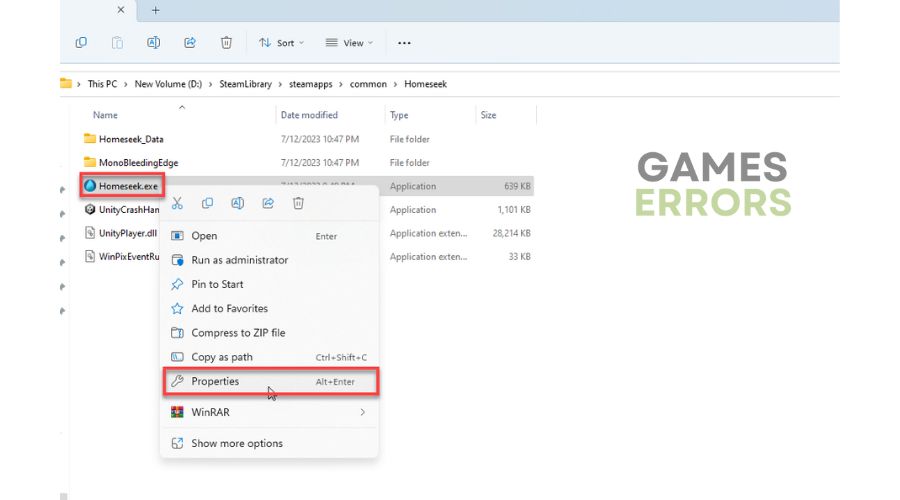Click the 28,214 KB size cell
This screenshot has width=900, height=500.
click(x=511, y=233)
